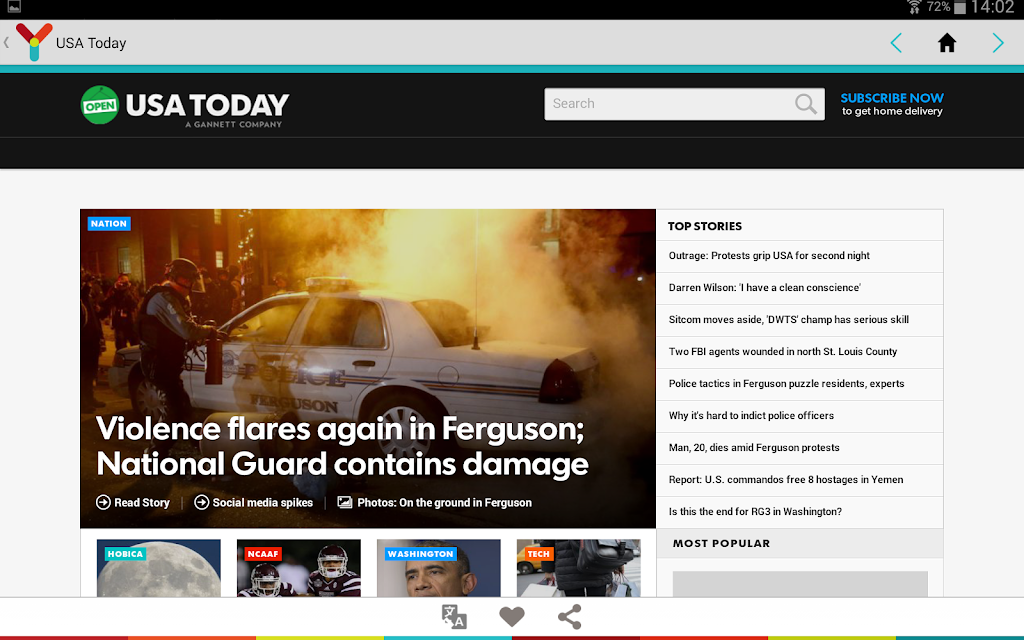Image resolution: width=1024 pixels, height=640 pixels.
Task: Click the arrow icon beside Read Story
Action: pos(103,502)
